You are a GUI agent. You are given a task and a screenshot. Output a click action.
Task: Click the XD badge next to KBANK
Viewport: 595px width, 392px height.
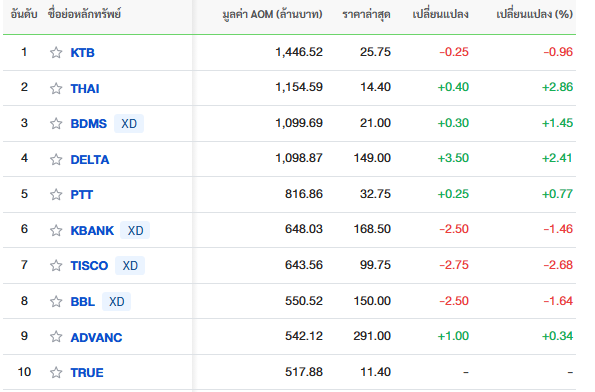click(135, 230)
